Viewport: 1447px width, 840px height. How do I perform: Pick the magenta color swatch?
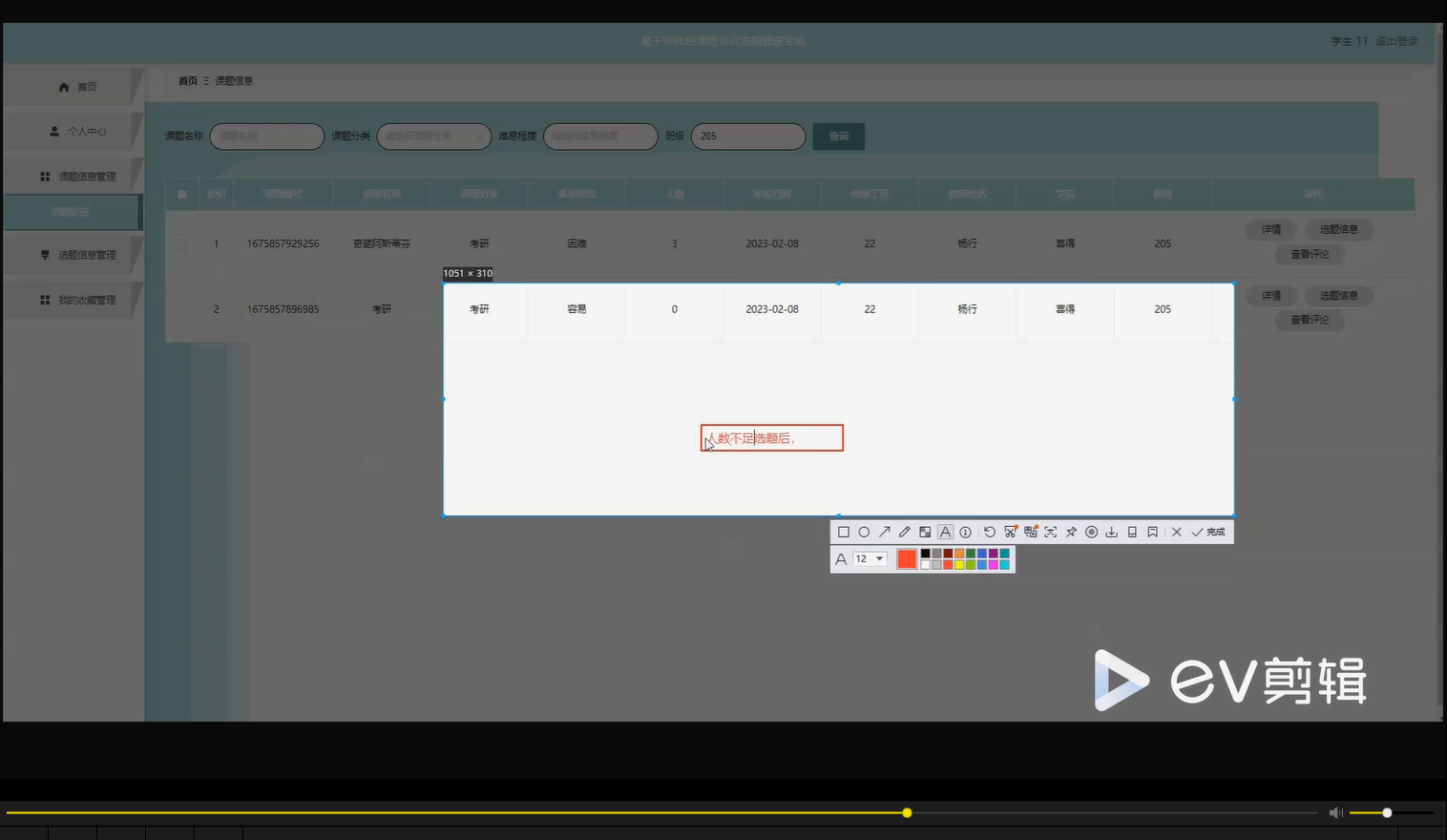(x=993, y=565)
